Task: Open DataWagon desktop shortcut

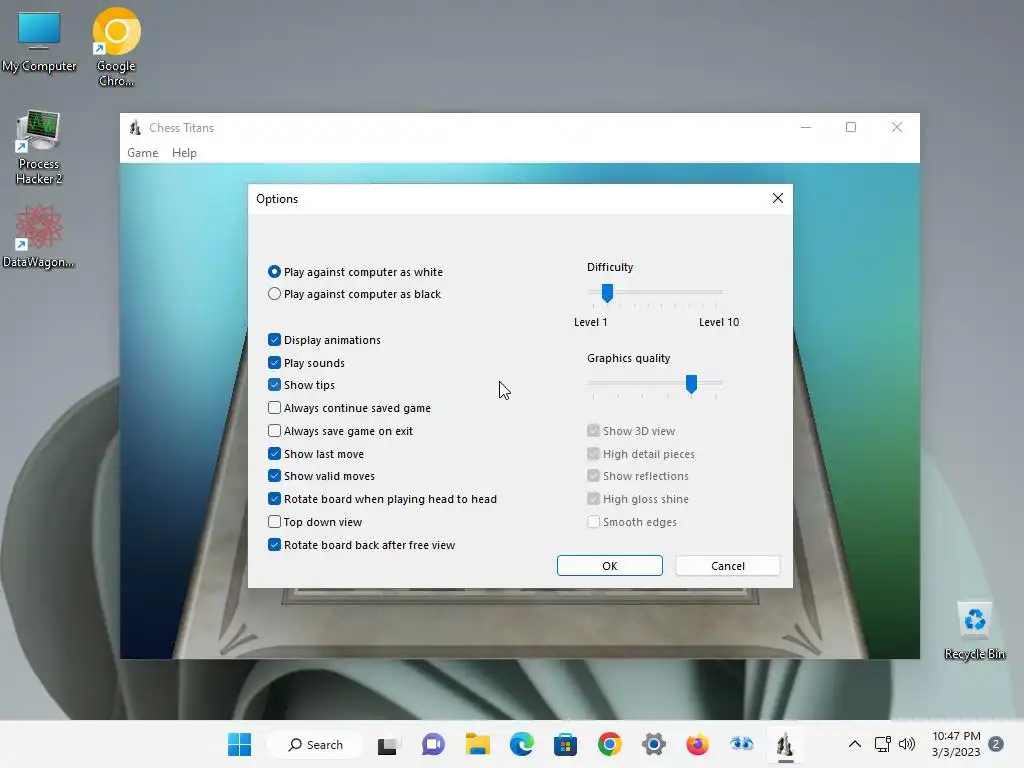Action: click(x=39, y=236)
